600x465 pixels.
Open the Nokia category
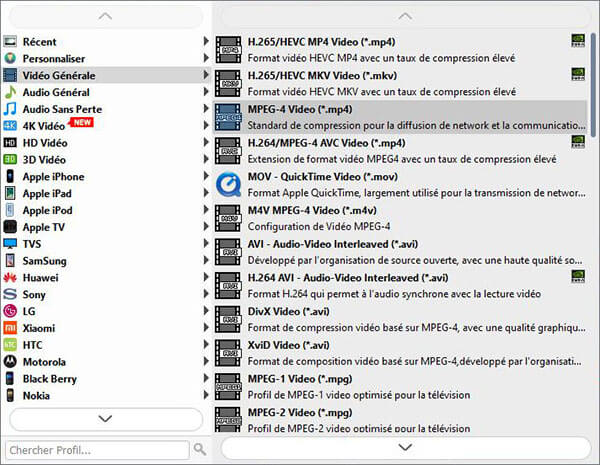pyautogui.click(x=106, y=395)
